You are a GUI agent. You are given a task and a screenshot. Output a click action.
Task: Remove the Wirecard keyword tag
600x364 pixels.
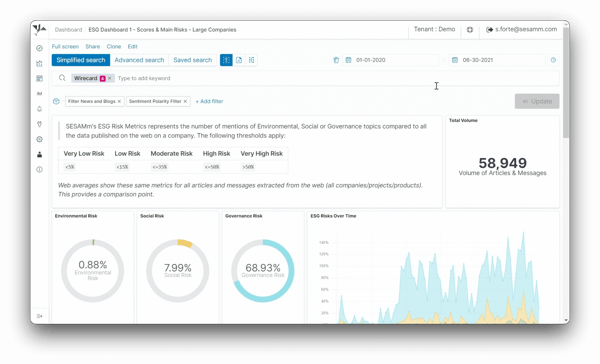pos(110,78)
